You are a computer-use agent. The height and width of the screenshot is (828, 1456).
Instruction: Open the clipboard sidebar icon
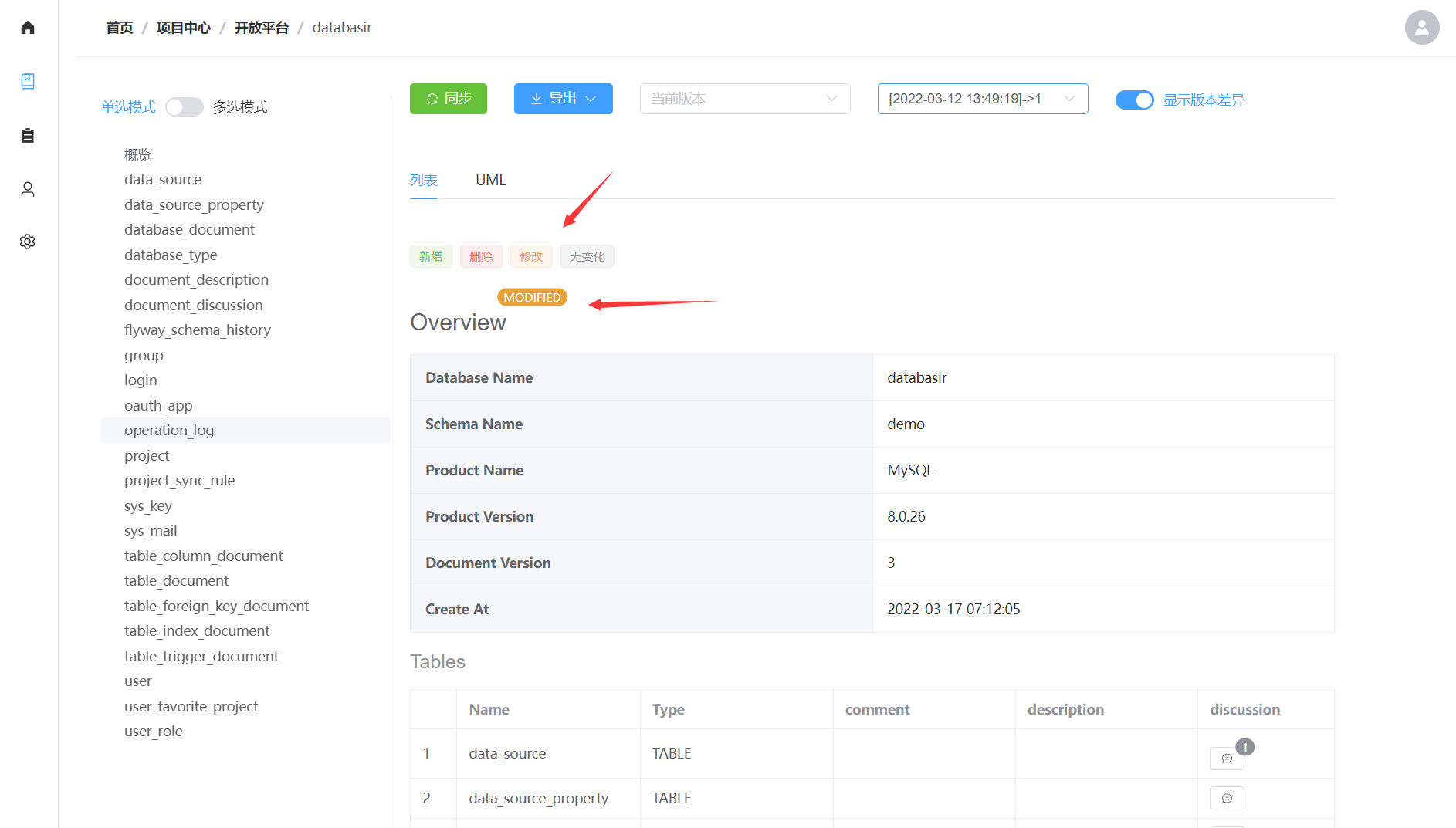pyautogui.click(x=28, y=136)
